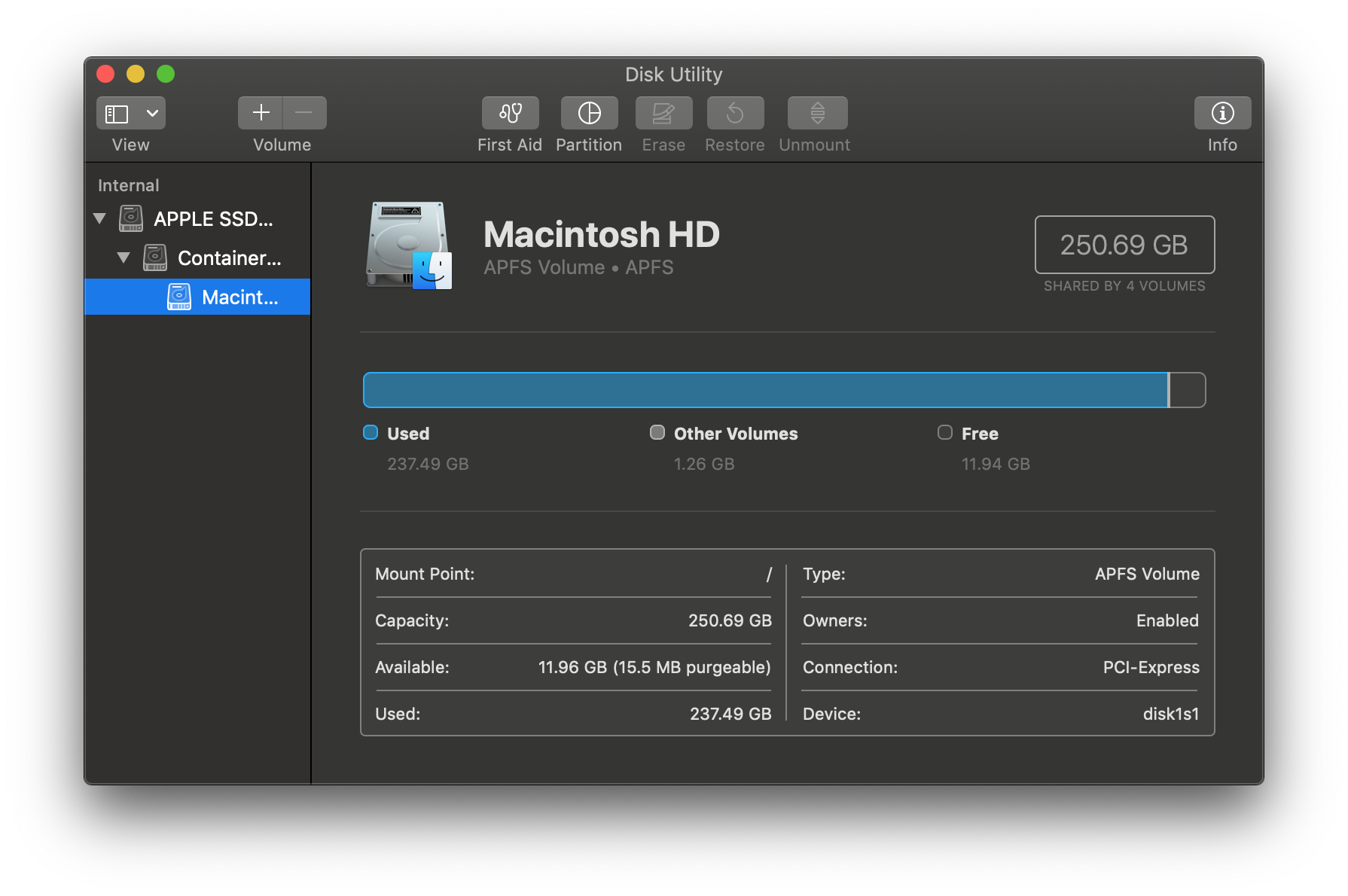1348x896 pixels.
Task: Minimize window with the yellow button
Action: click(136, 74)
